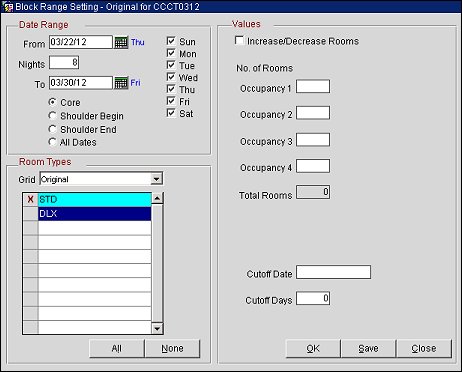462x372 pixels.
Task: Click the Cutoff Days field
Action: 313,298
